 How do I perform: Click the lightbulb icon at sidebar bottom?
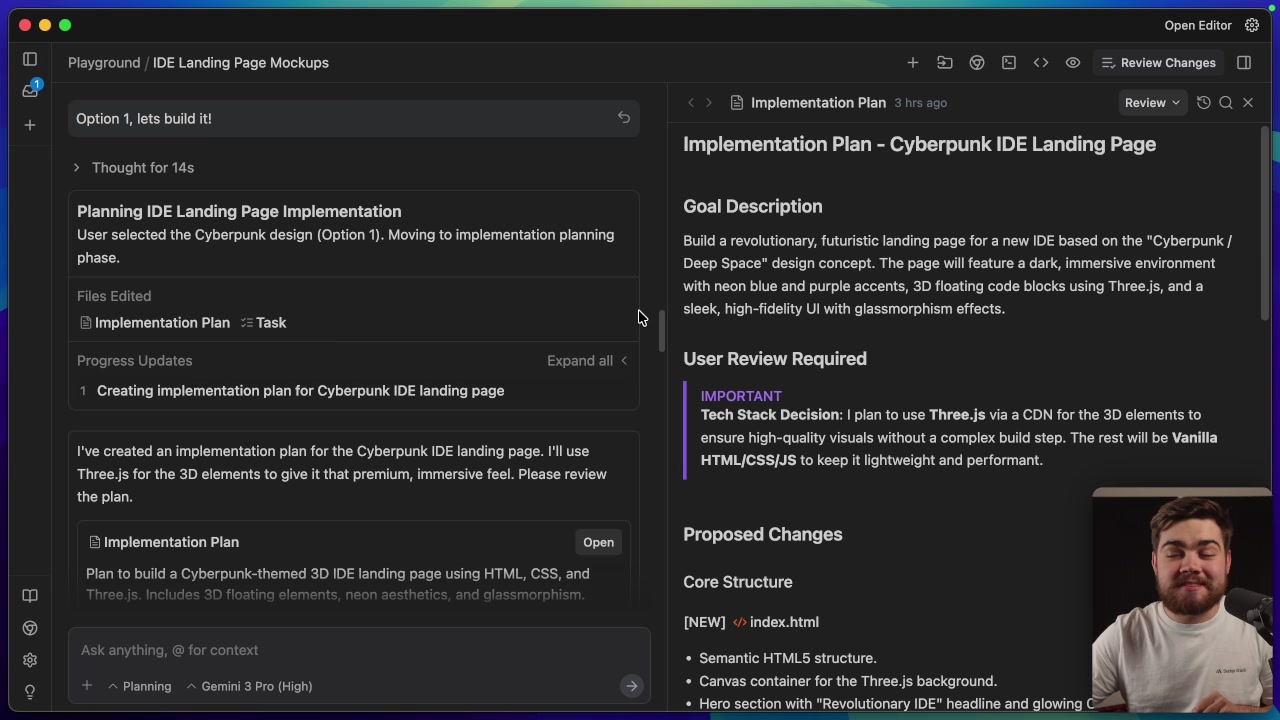[x=30, y=692]
